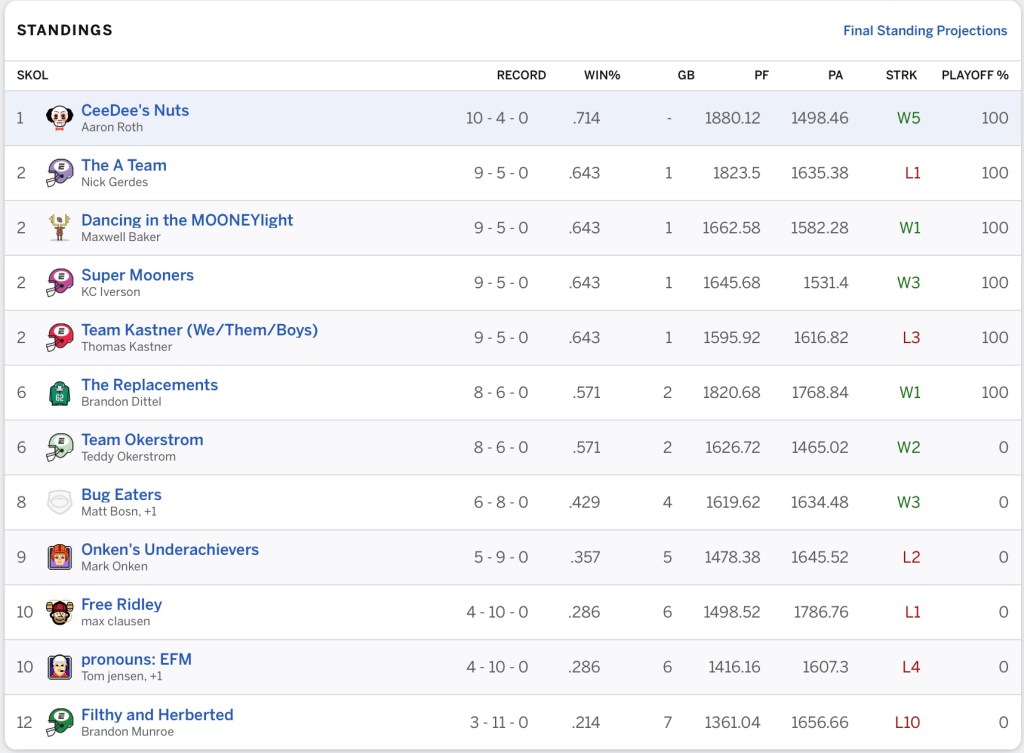1024x753 pixels.
Task: Open Team Okerstrom team page
Action: 142,440
